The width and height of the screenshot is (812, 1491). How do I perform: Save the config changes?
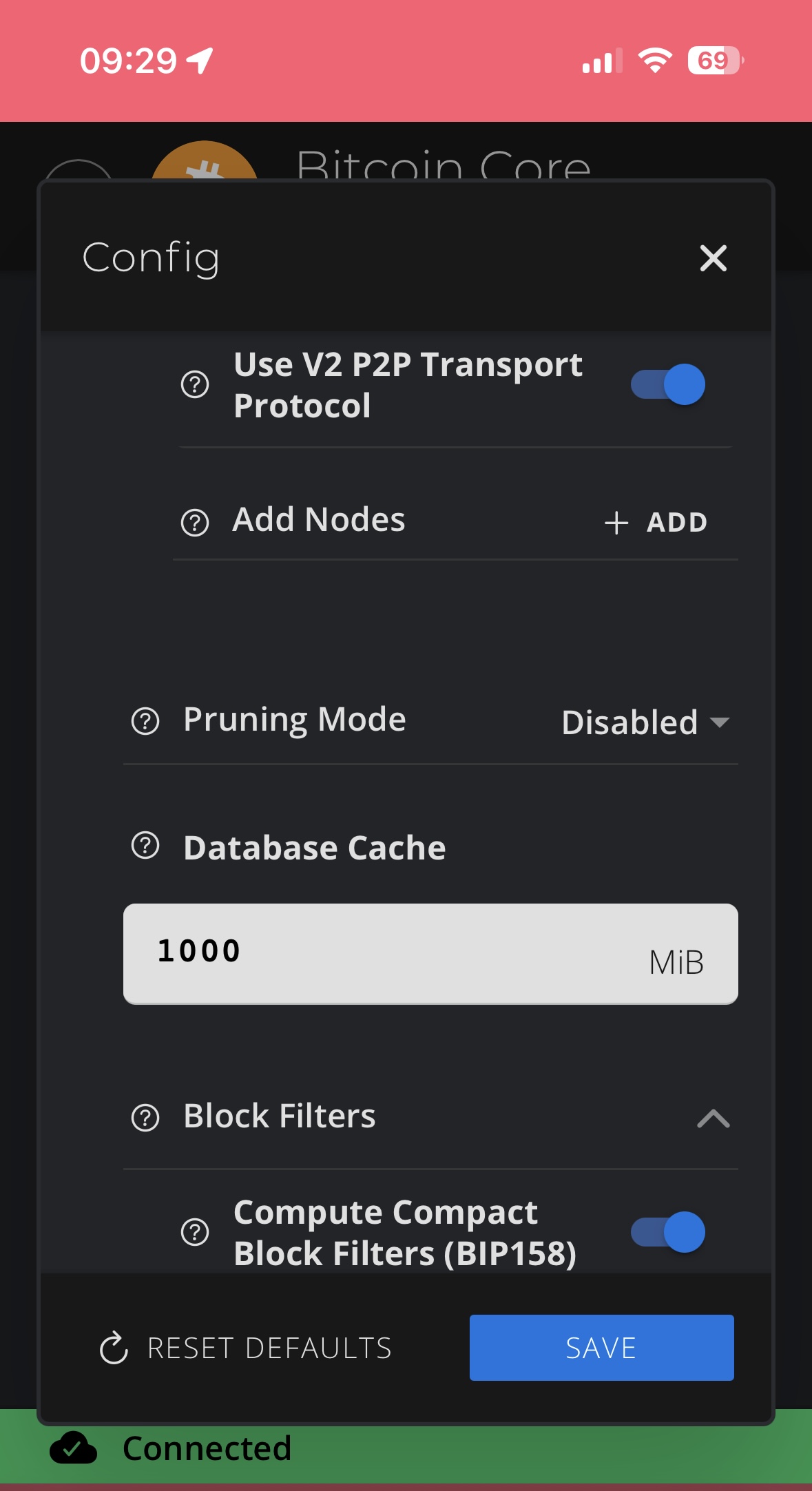click(x=602, y=1348)
